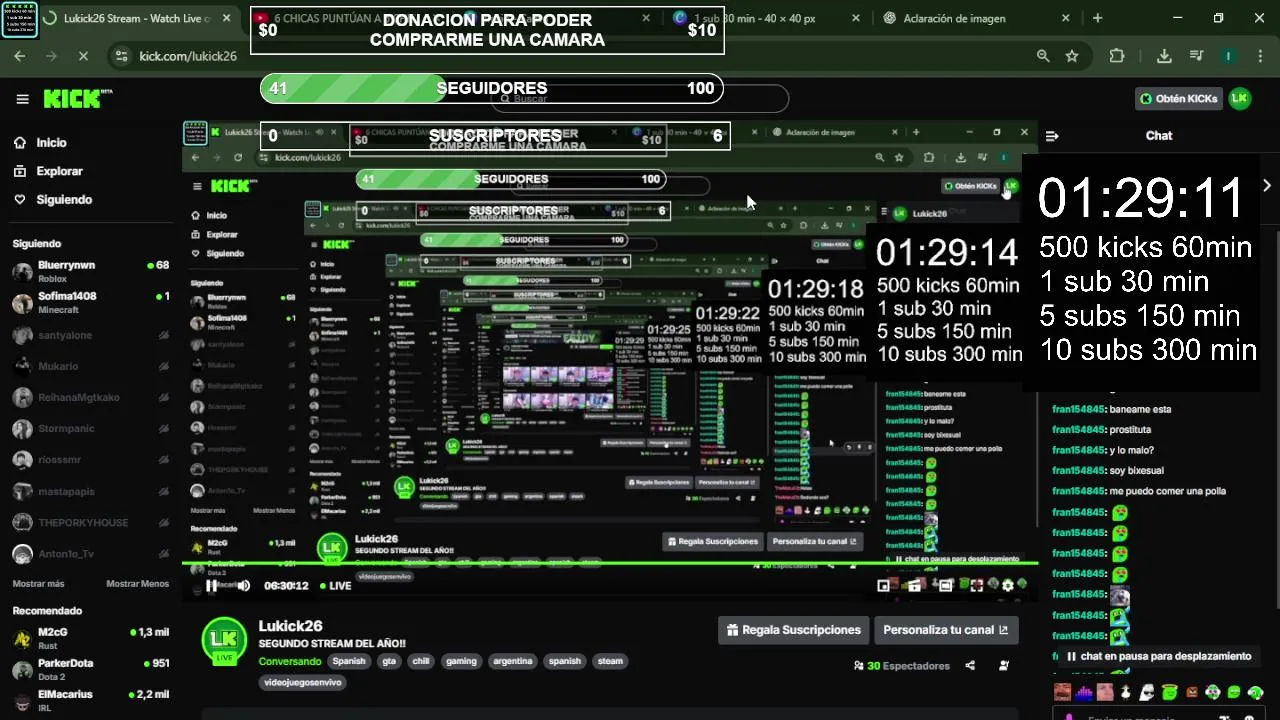Select the gaming tag
1280x720 pixels.
(461, 661)
